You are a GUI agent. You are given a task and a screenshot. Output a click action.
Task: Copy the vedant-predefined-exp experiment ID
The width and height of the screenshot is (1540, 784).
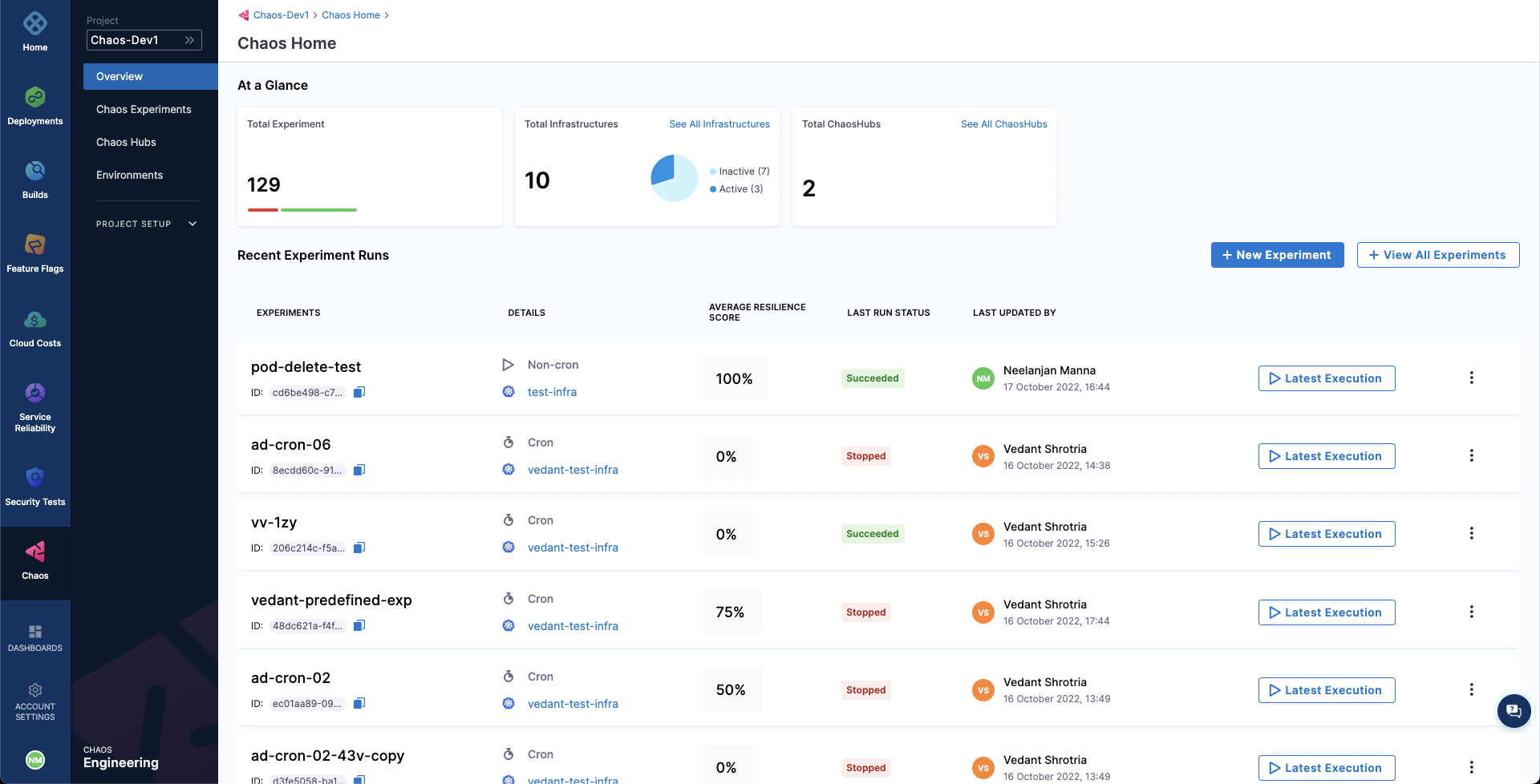click(x=359, y=625)
